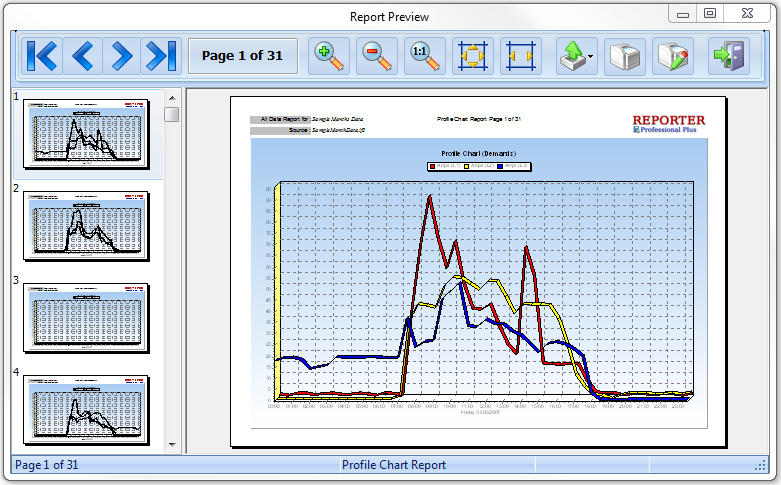Fit whole page in the preview

(473, 56)
